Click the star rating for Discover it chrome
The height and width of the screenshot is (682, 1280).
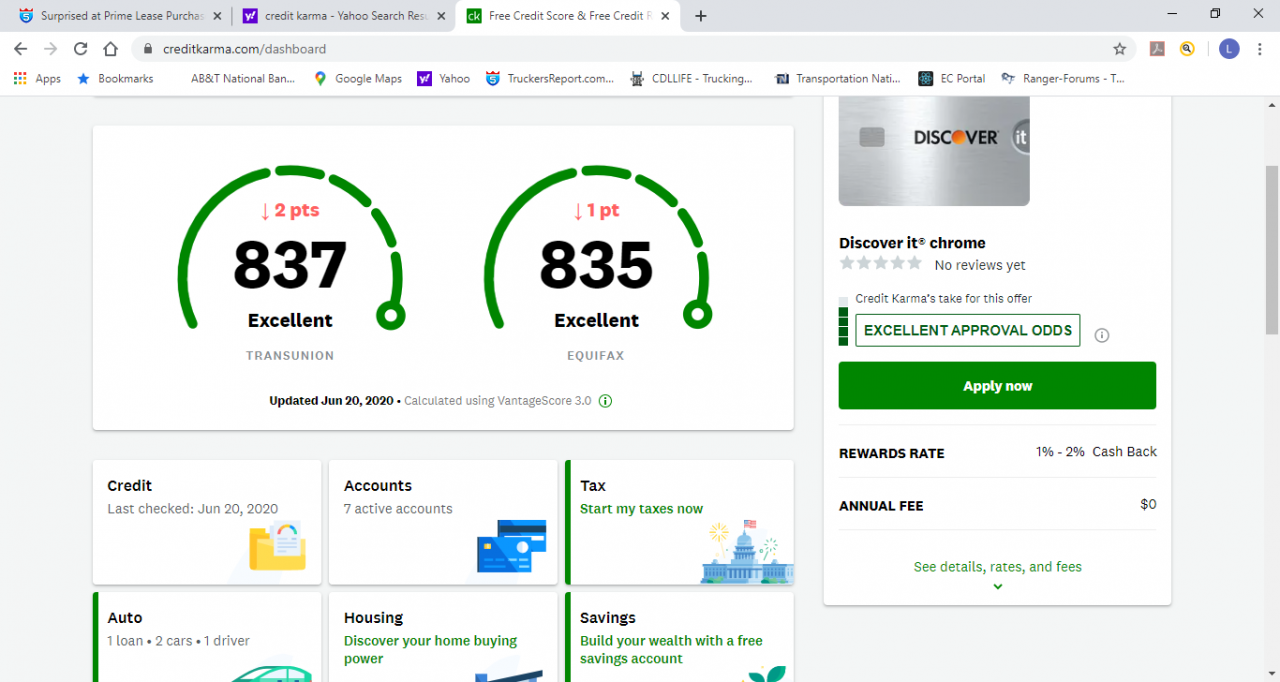[880, 263]
